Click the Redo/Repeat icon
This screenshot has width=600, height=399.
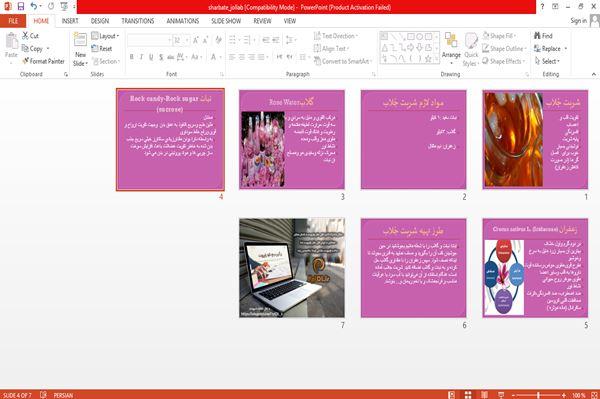pos(51,6)
